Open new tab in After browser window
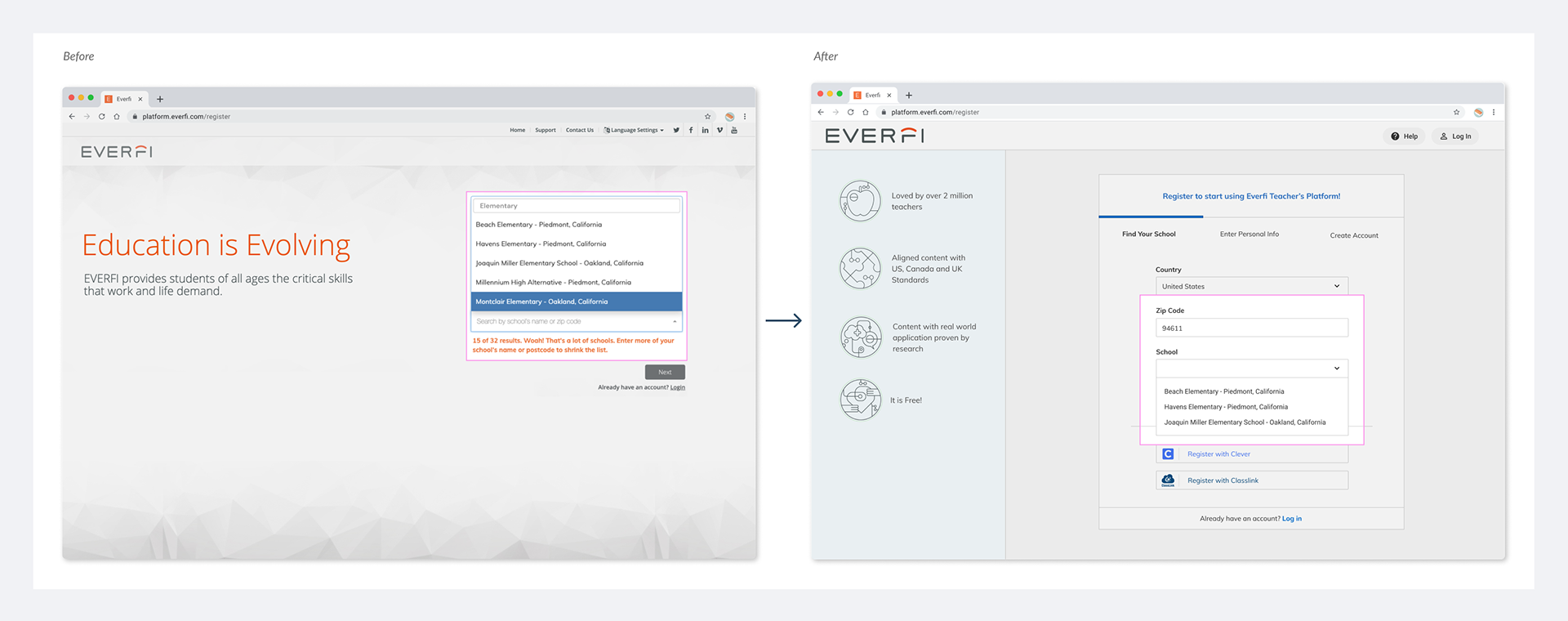This screenshot has height=621, width=1568. 909,95
